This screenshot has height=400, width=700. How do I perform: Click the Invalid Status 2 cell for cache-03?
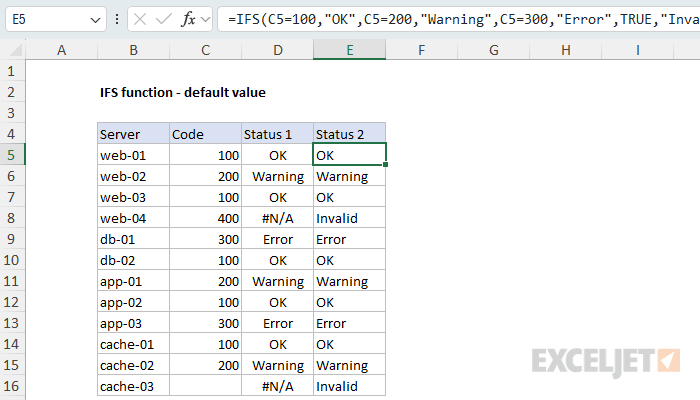coord(350,386)
